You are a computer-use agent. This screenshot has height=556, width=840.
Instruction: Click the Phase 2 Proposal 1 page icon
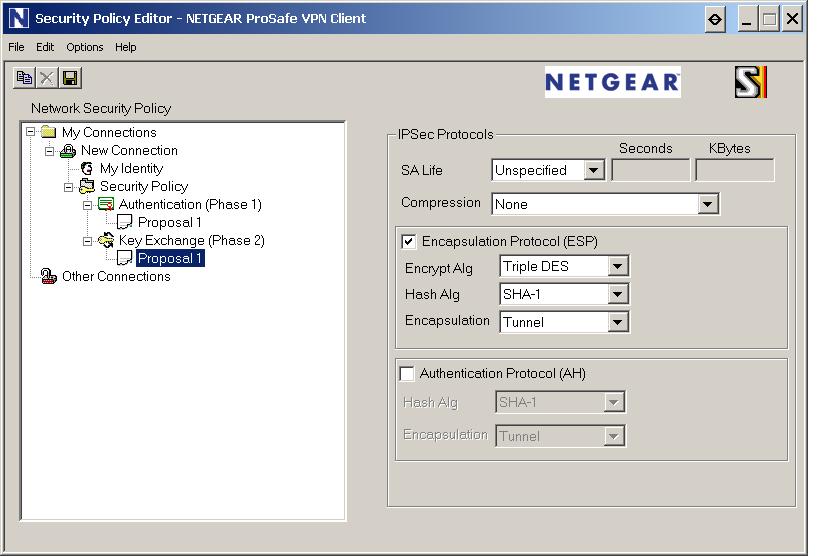pos(124,258)
